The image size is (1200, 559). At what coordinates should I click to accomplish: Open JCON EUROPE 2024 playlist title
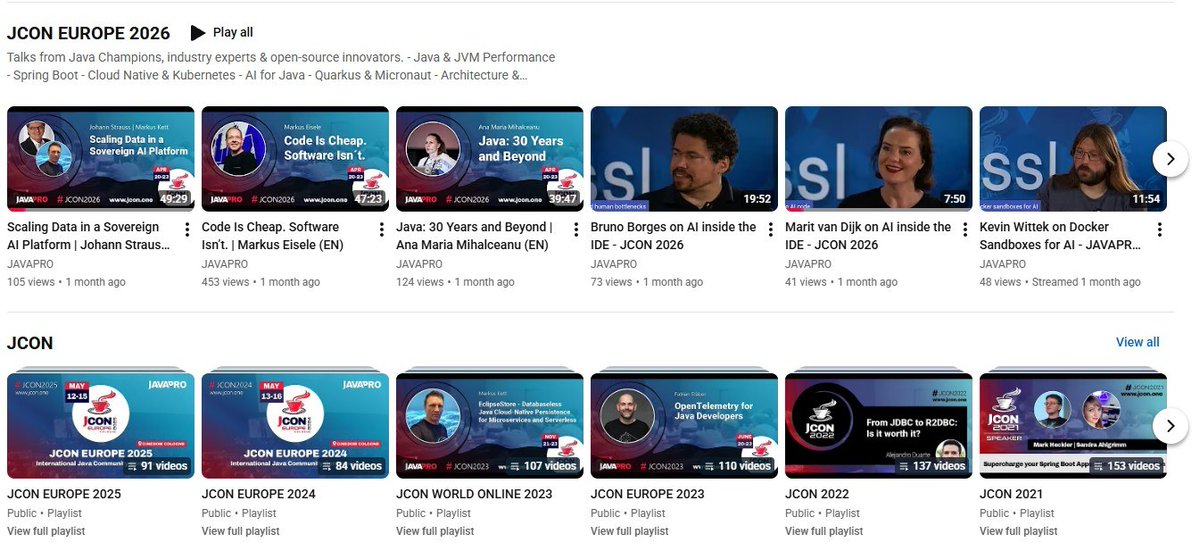[x=259, y=494]
